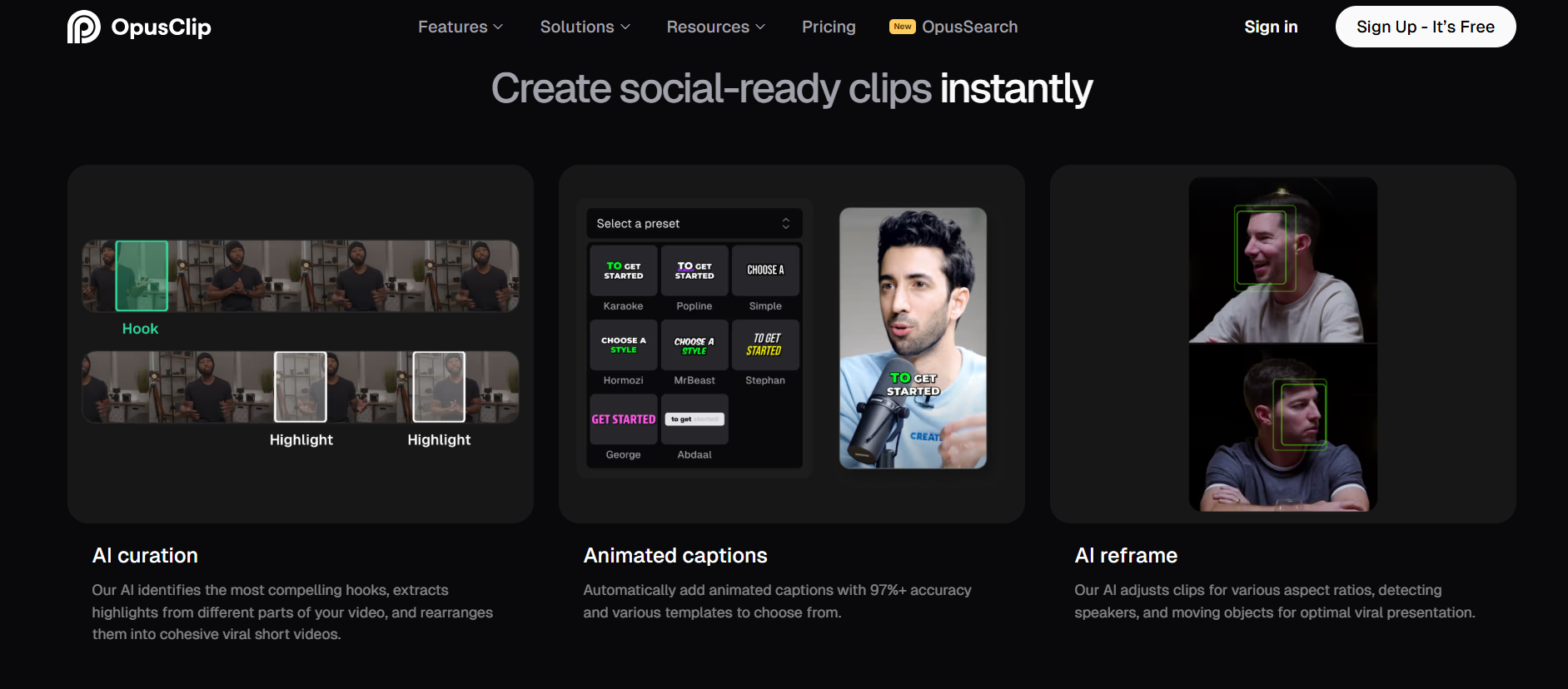Open OpusSearch from the navigation bar
Screen dimensions: 1568x689
coord(953,27)
